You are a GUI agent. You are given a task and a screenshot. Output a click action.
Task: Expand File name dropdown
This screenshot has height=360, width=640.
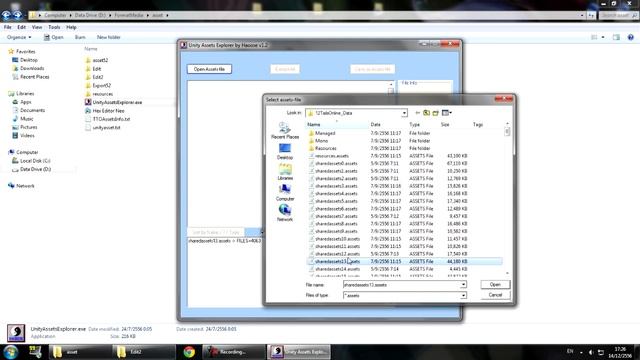[x=463, y=284]
